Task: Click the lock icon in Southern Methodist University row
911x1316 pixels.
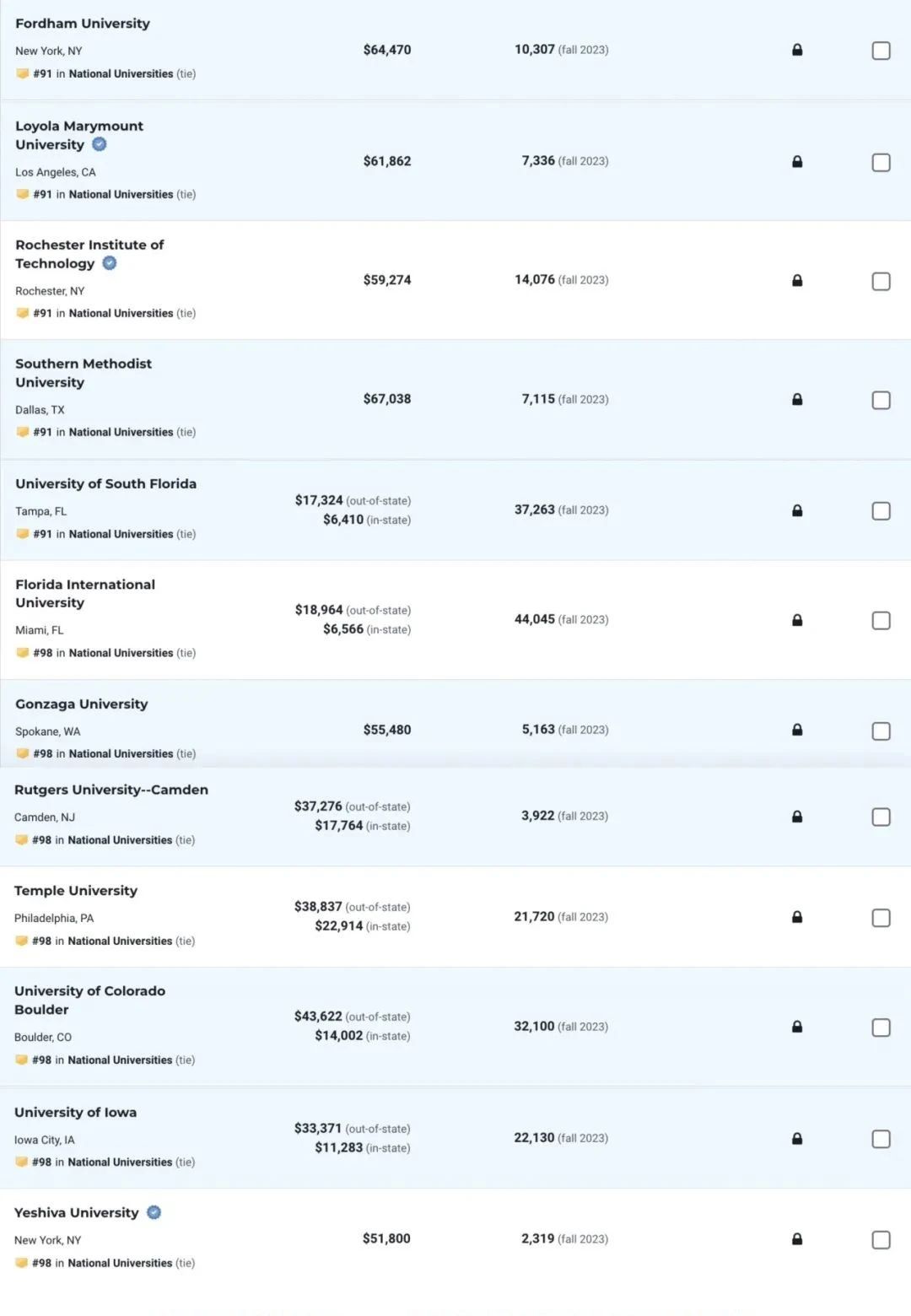Action: [797, 399]
